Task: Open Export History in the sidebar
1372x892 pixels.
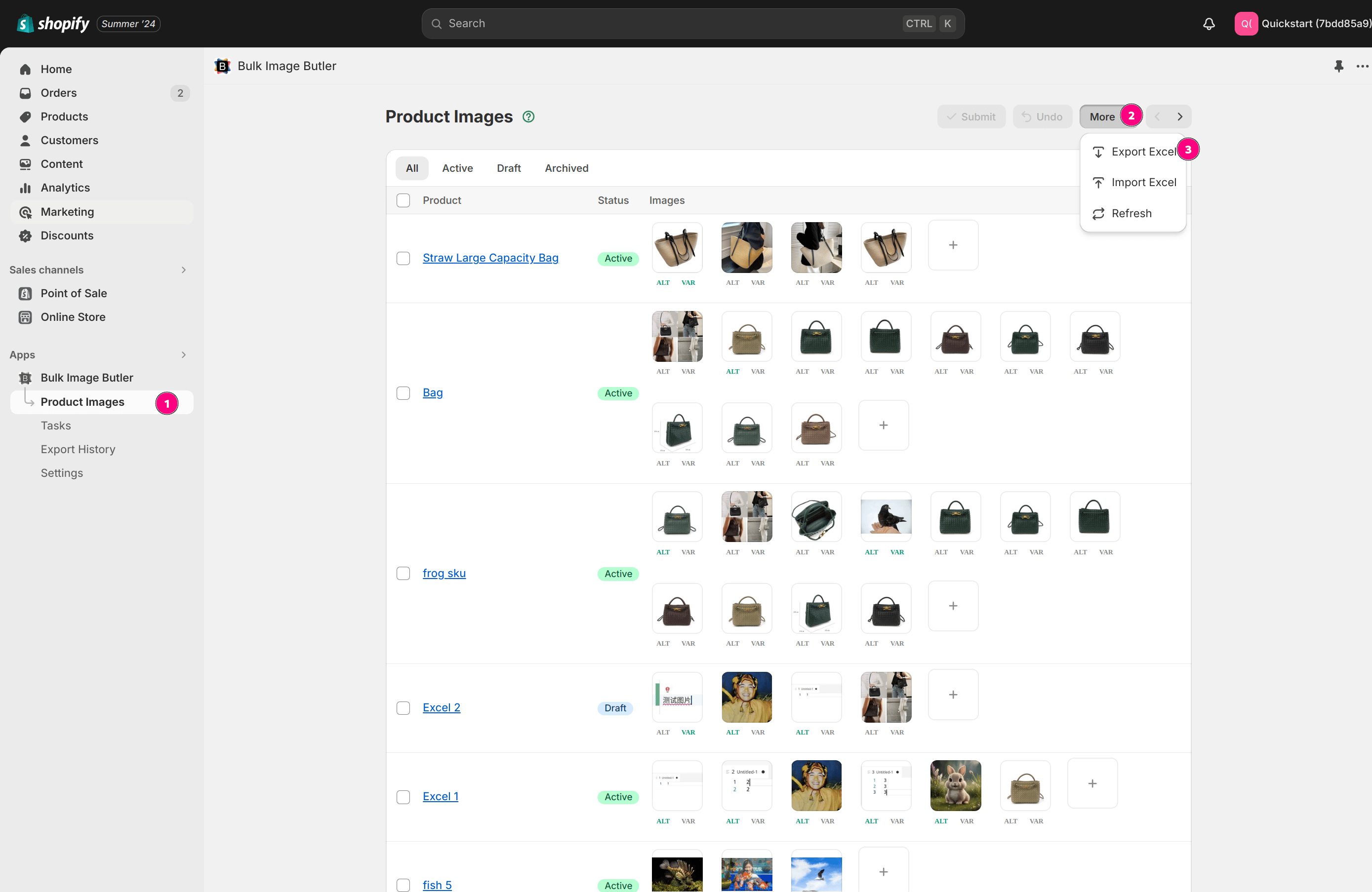Action: click(78, 450)
